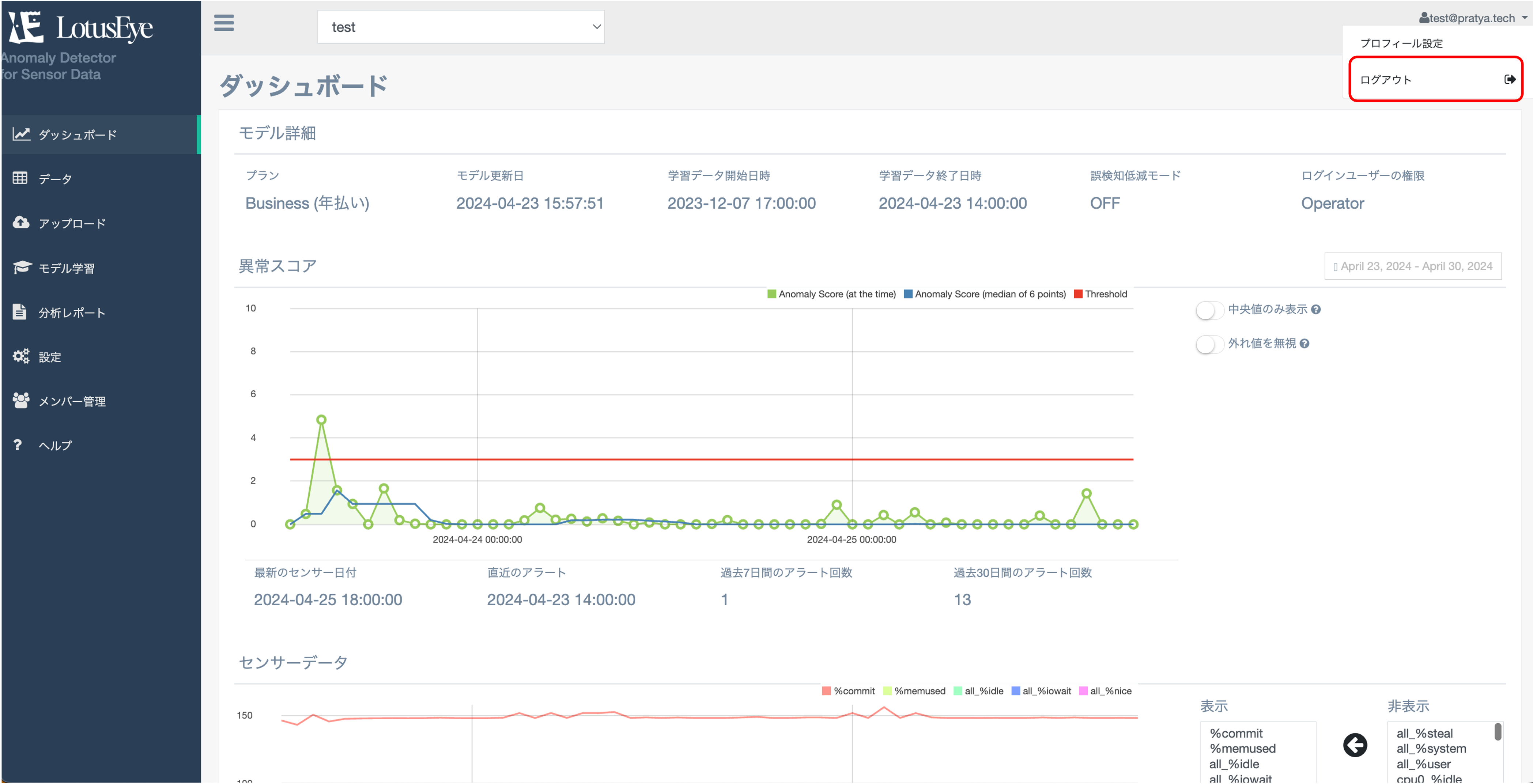Toggle %commit legend entry
Image resolution: width=1533 pixels, height=784 pixels.
tap(848, 690)
